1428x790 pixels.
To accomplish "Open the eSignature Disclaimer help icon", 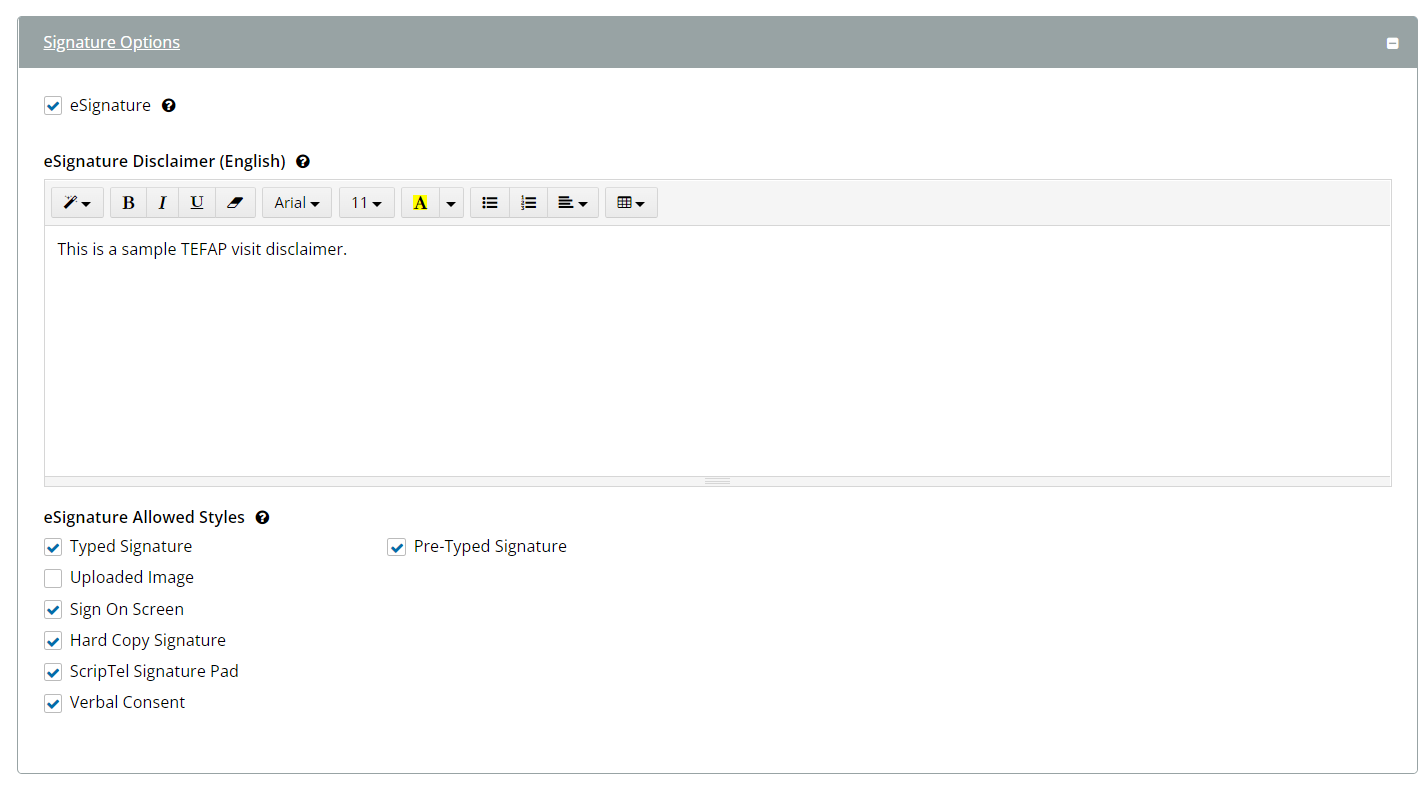I will [302, 161].
